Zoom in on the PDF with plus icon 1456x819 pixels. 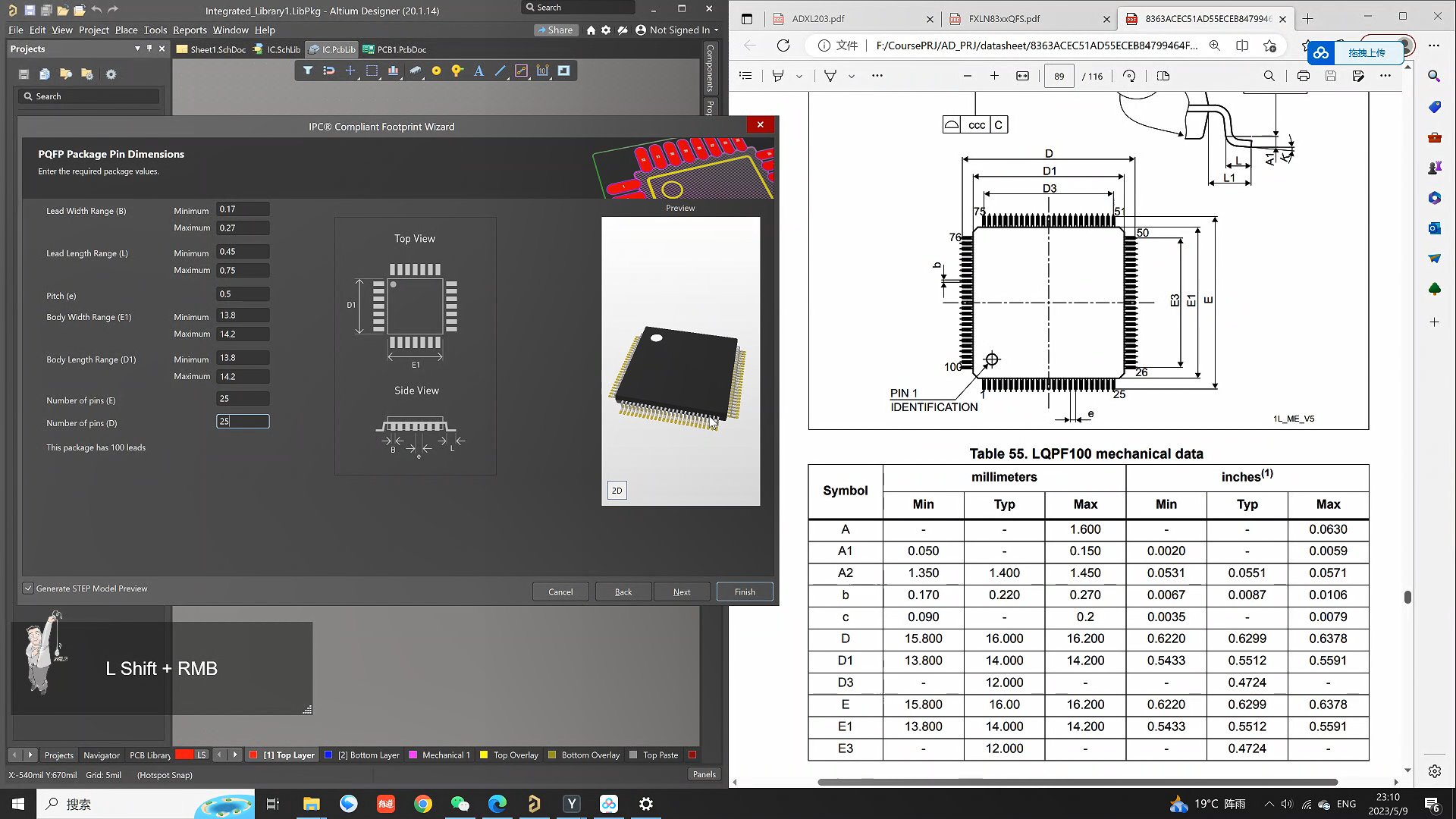(x=994, y=76)
